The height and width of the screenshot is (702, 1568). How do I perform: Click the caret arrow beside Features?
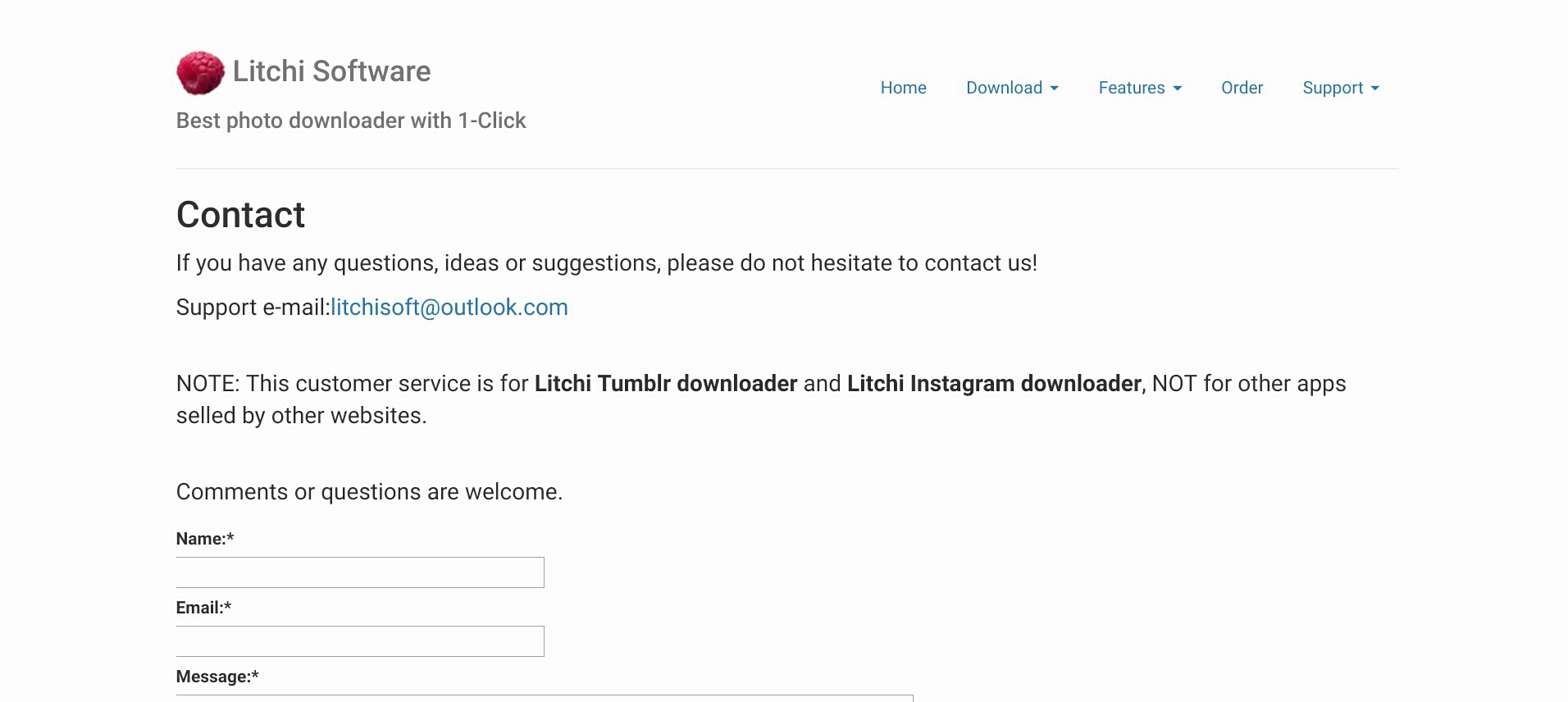coord(1177,89)
